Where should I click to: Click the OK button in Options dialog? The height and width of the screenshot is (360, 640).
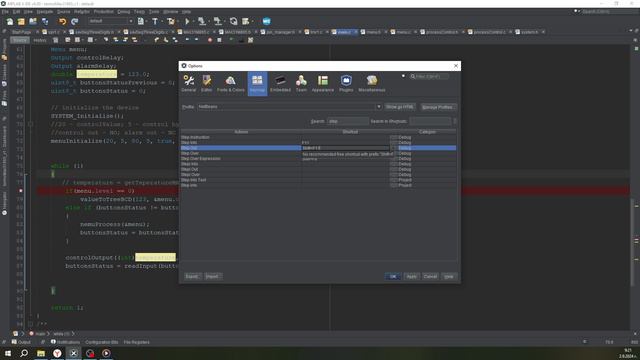click(393, 276)
